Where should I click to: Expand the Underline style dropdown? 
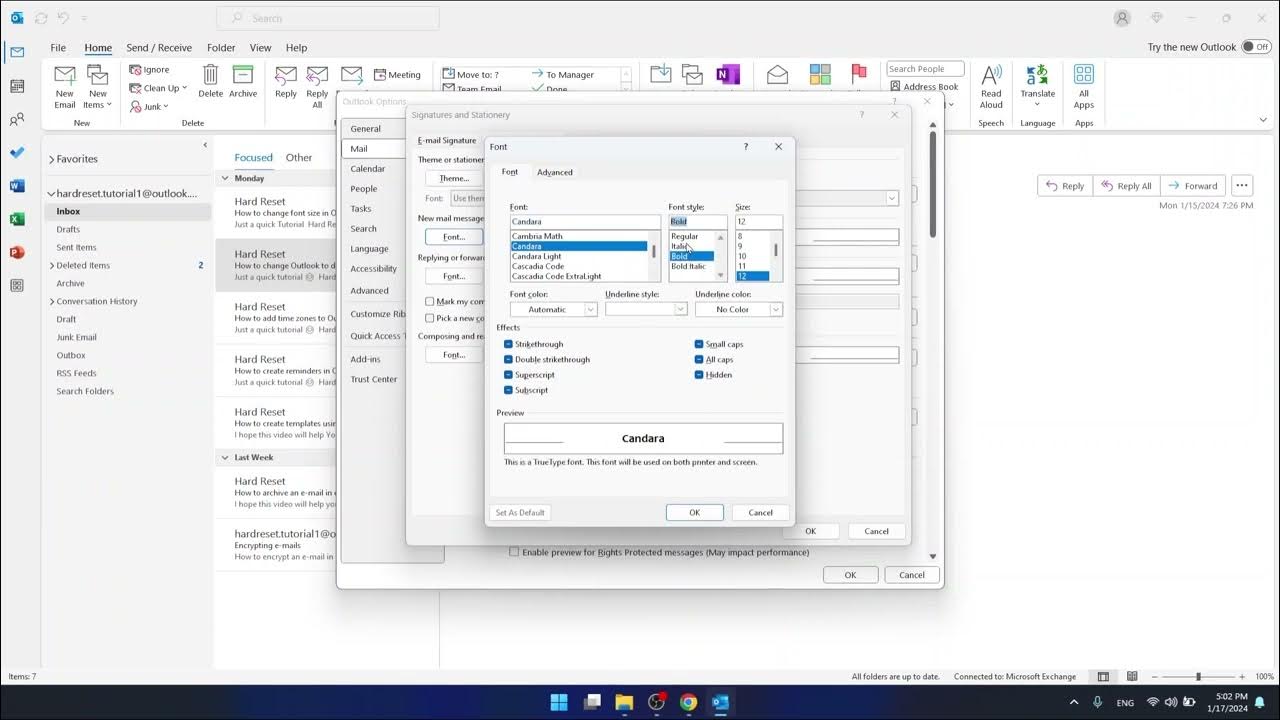[646, 310]
